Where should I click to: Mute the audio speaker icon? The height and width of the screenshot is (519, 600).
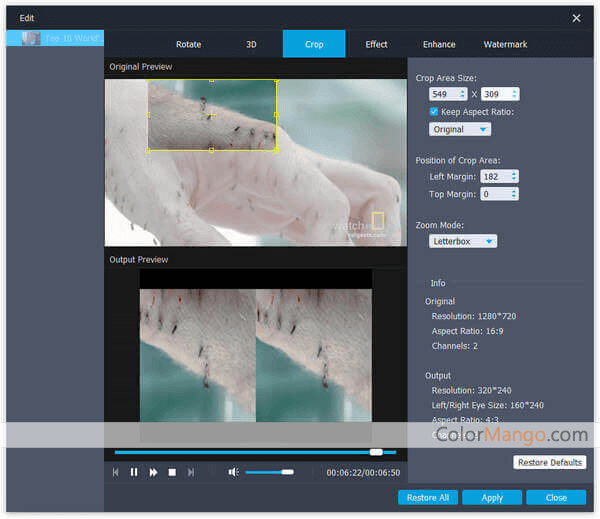pyautogui.click(x=233, y=472)
